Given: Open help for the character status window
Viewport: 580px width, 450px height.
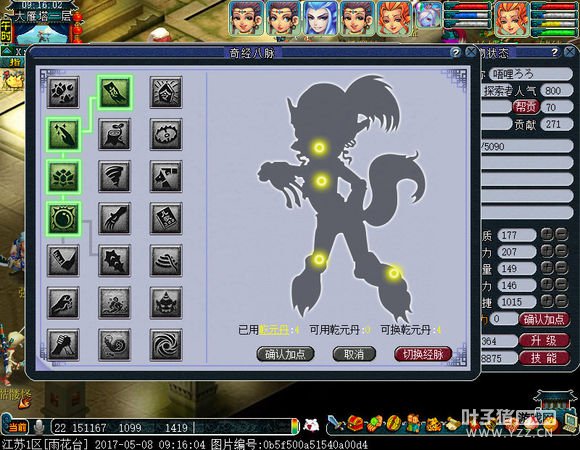Looking at the screenshot, I should point(555,52).
